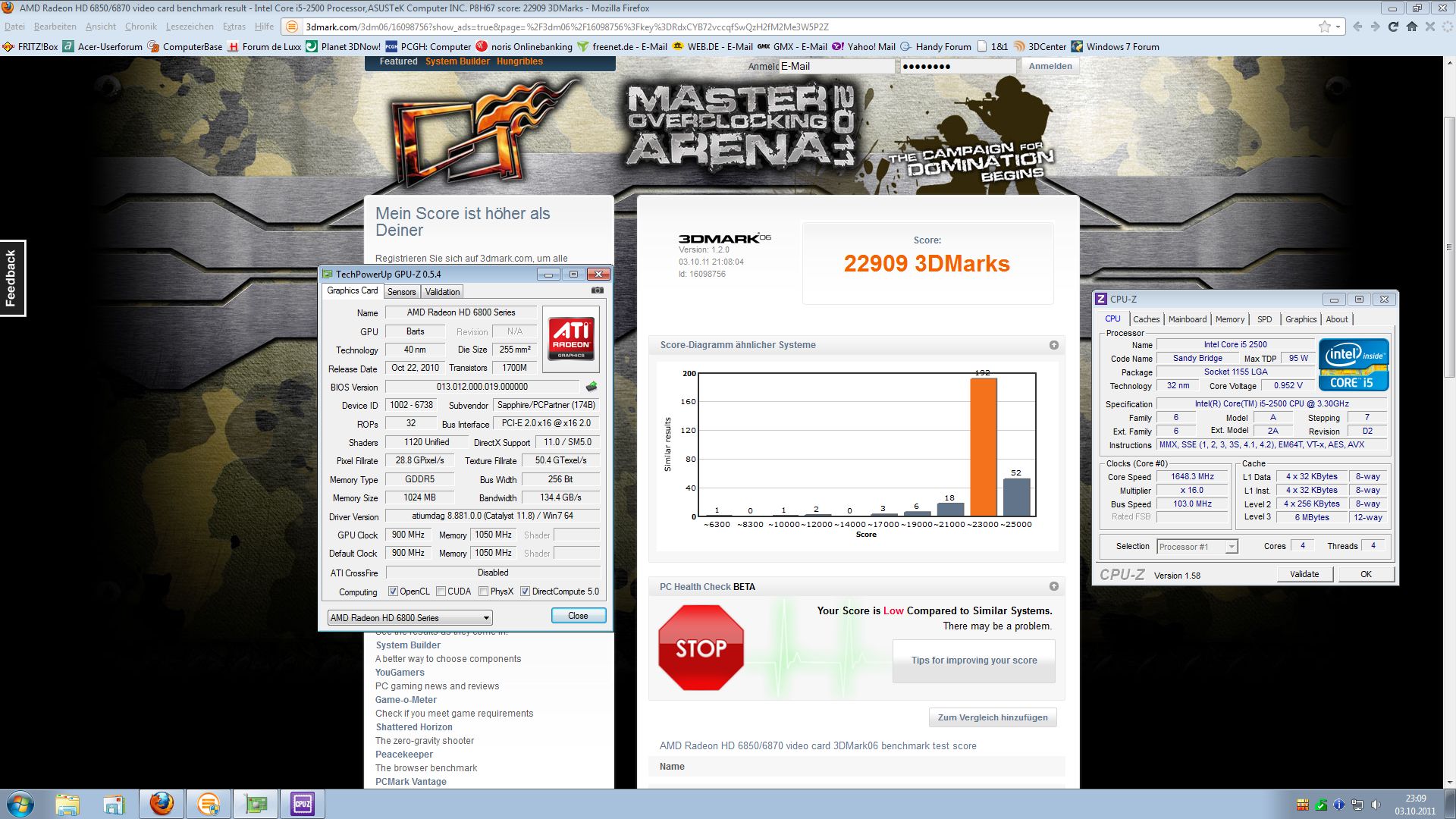This screenshot has width=1456, height=819.
Task: Open the Lesezeichen menu in Firefox
Action: 190,27
